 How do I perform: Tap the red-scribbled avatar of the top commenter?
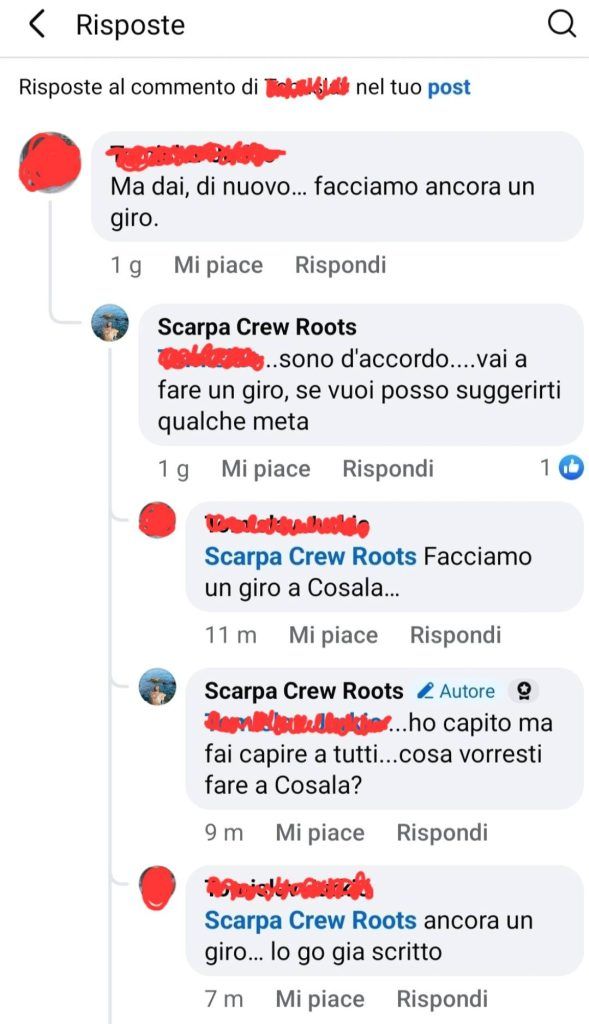pos(50,163)
